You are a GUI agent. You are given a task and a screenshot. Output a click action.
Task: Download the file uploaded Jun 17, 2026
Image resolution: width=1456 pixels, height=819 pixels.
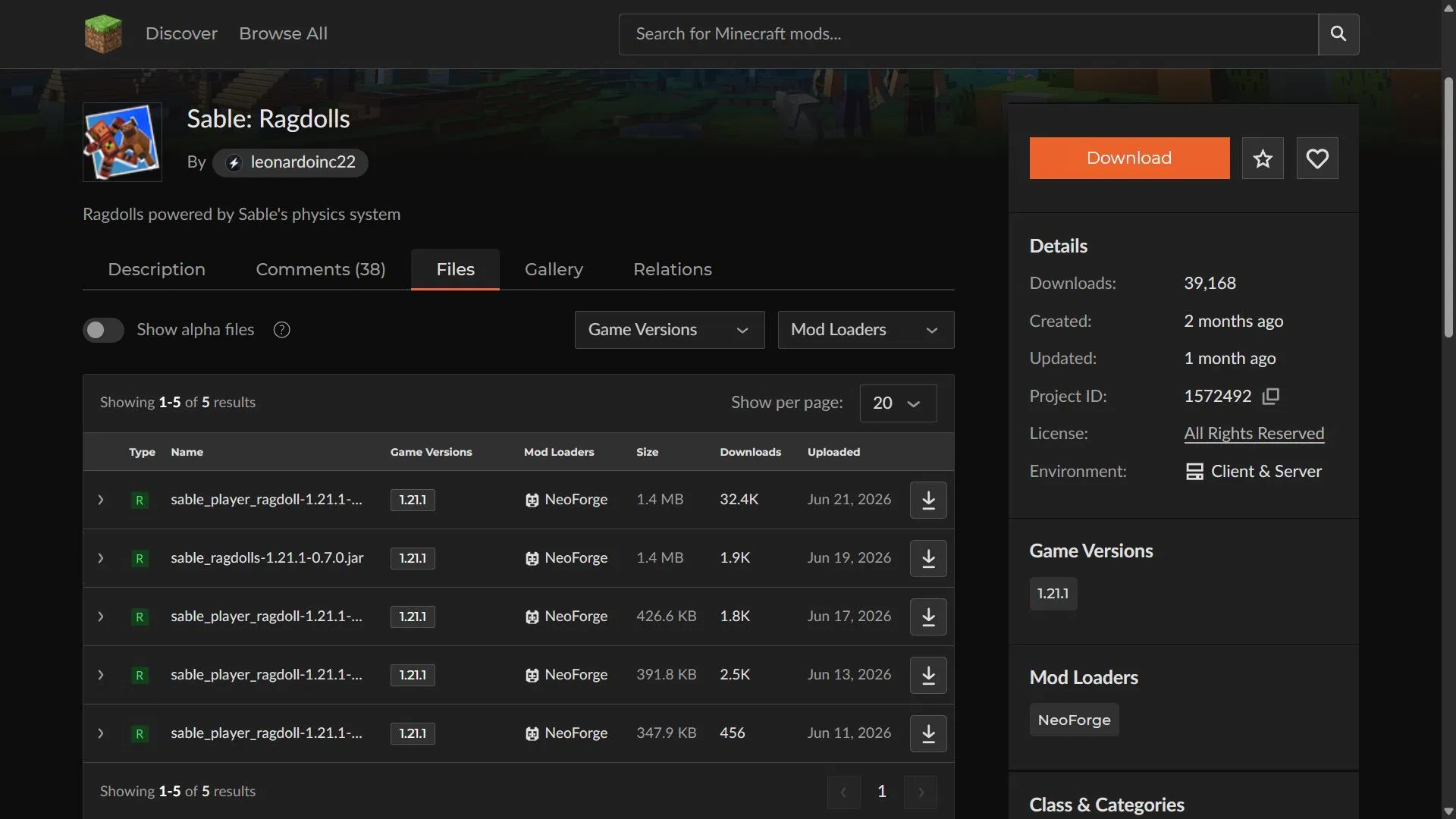(928, 617)
